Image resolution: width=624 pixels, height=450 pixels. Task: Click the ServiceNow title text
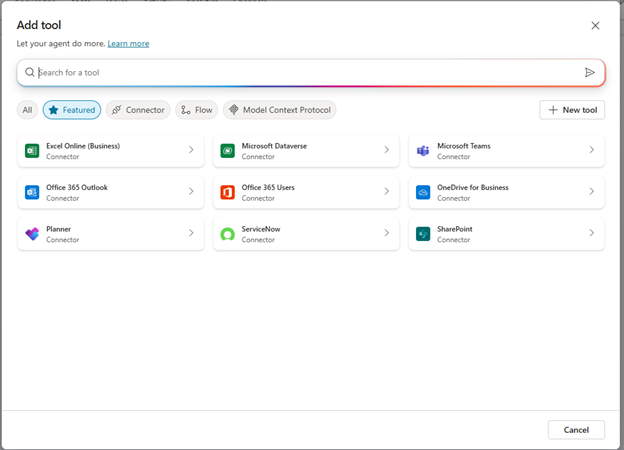coord(261,229)
